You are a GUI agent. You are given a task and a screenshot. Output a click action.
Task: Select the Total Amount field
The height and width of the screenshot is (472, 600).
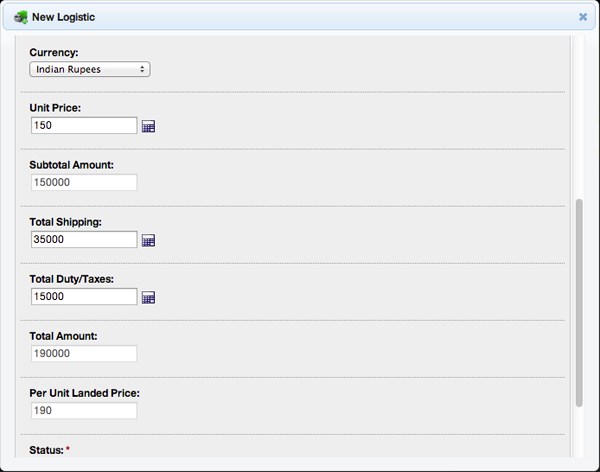tap(84, 354)
